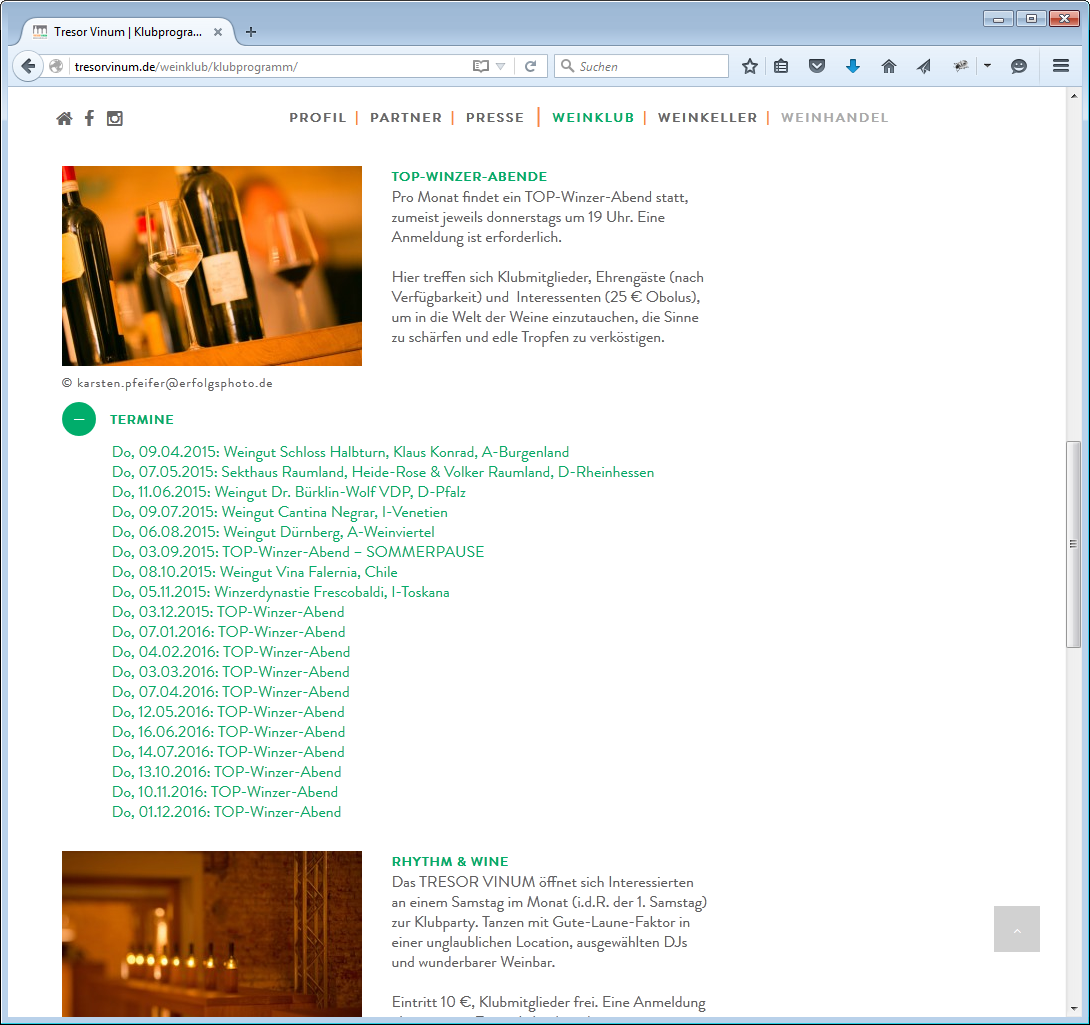Open the 07.05.2015 Sekthaus Raumland entry

(x=383, y=472)
